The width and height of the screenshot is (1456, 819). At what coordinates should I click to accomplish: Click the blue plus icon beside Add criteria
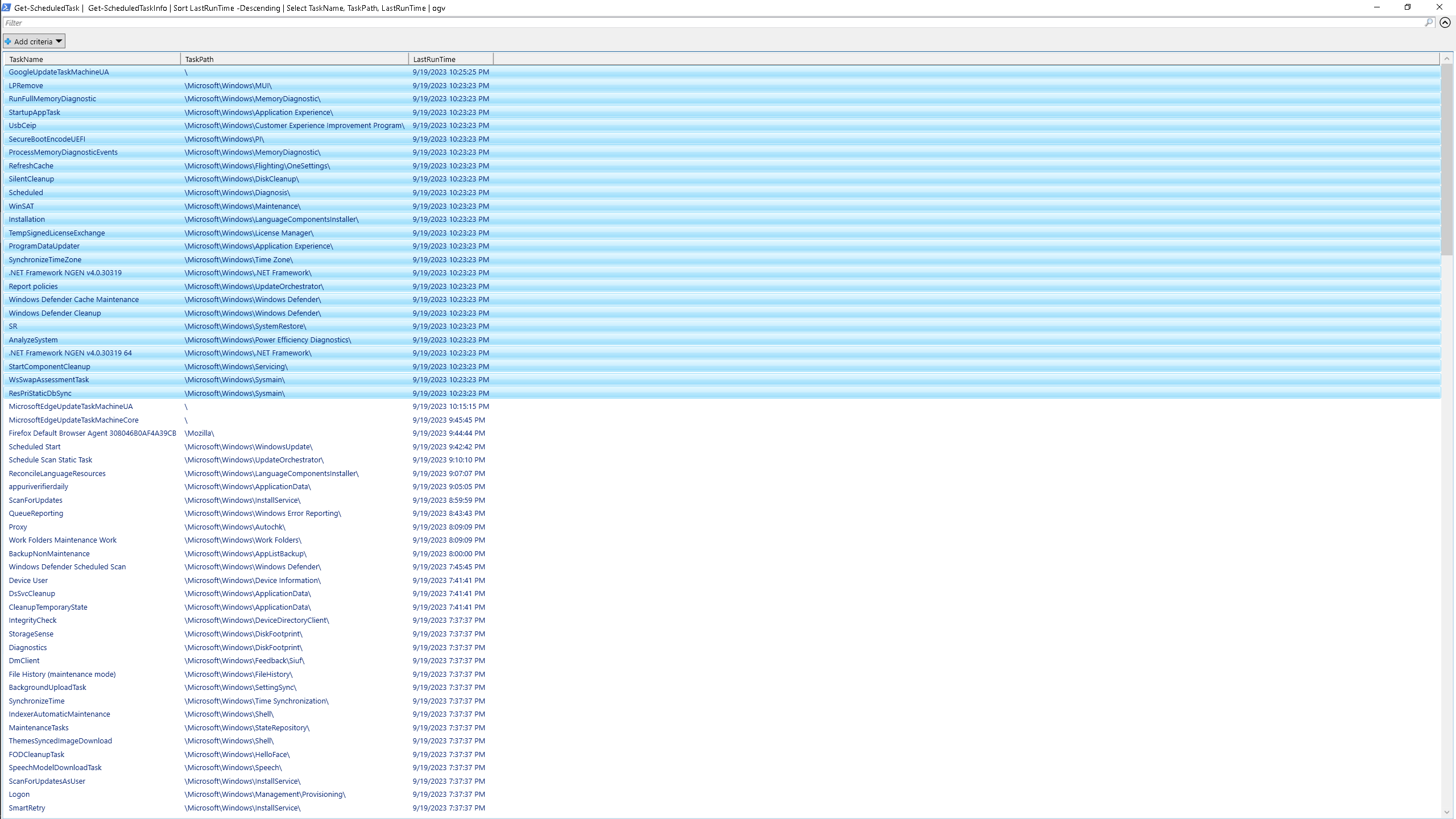[x=8, y=42]
